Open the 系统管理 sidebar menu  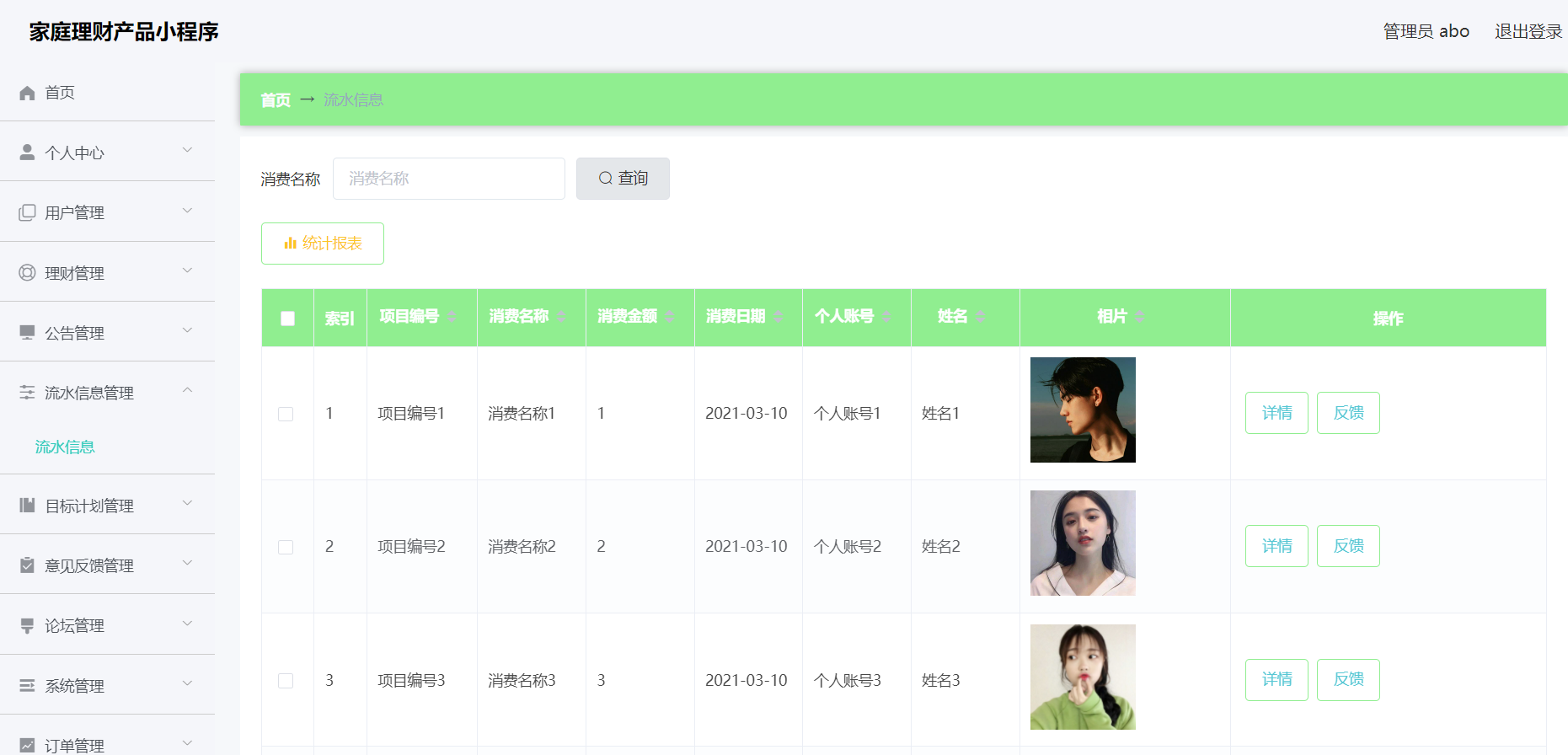pyautogui.click(x=107, y=685)
